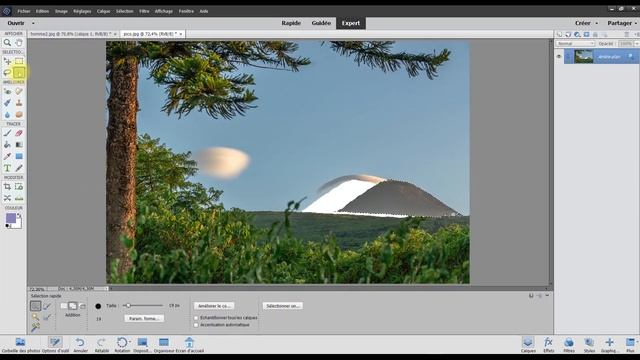Select the Lasso tool
This screenshot has width=640, height=360.
coord(7,73)
